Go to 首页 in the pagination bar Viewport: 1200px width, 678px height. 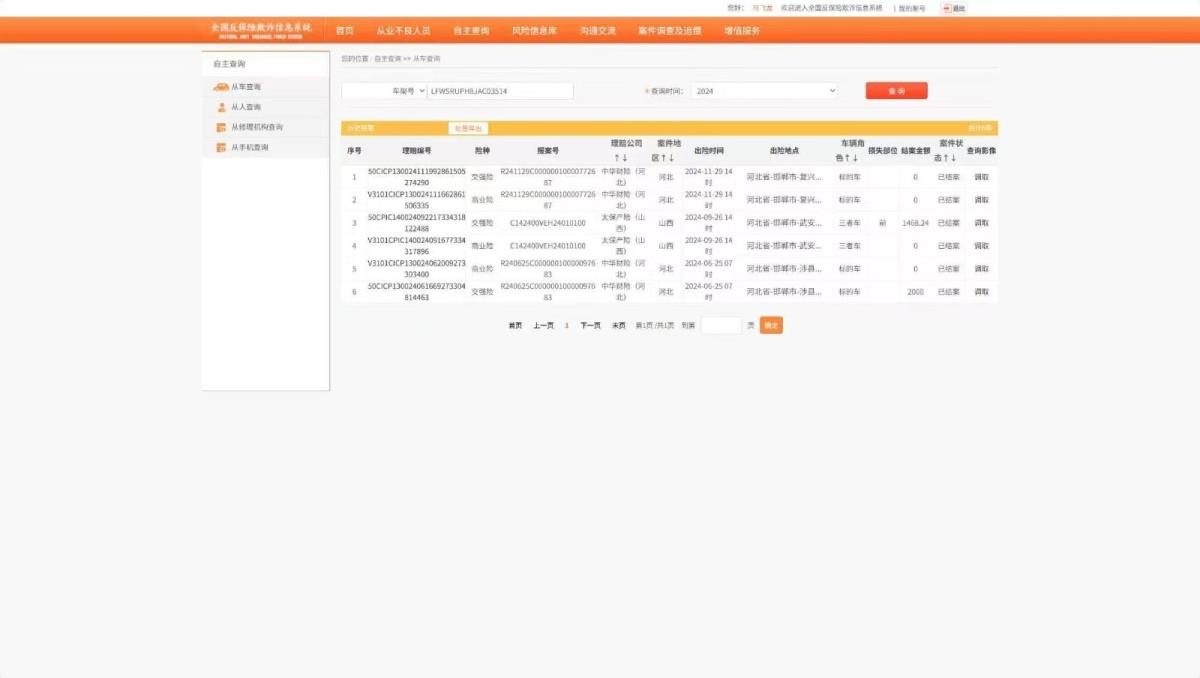pos(515,325)
